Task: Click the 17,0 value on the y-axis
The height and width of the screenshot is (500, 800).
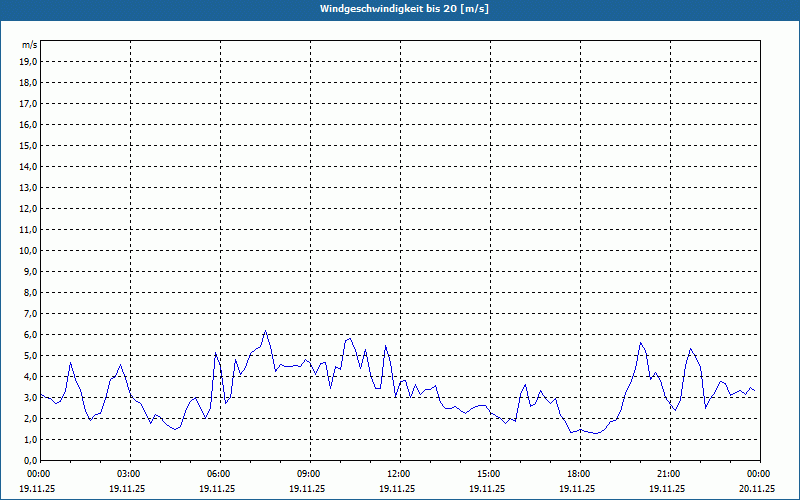Action: coord(29,103)
